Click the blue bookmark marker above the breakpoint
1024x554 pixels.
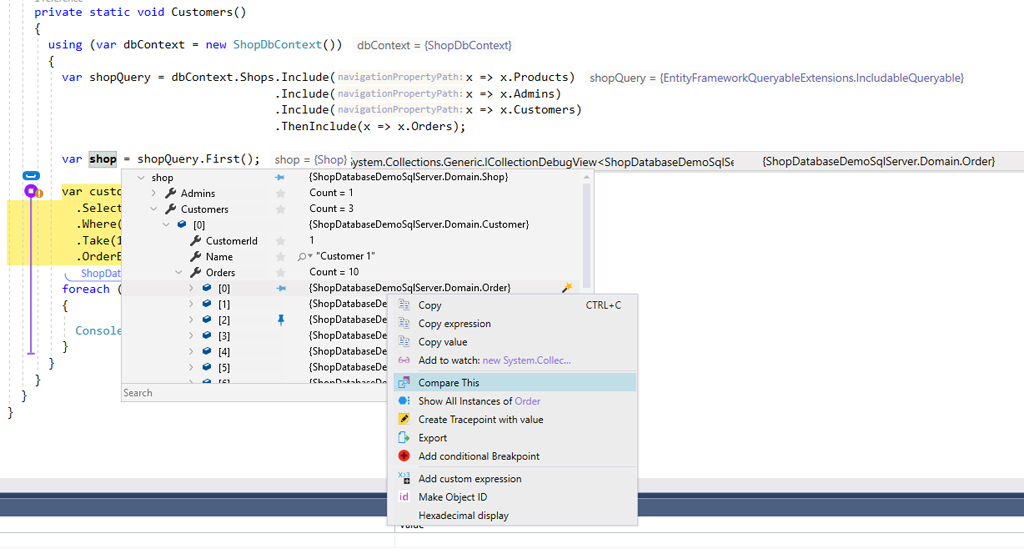tap(31, 176)
